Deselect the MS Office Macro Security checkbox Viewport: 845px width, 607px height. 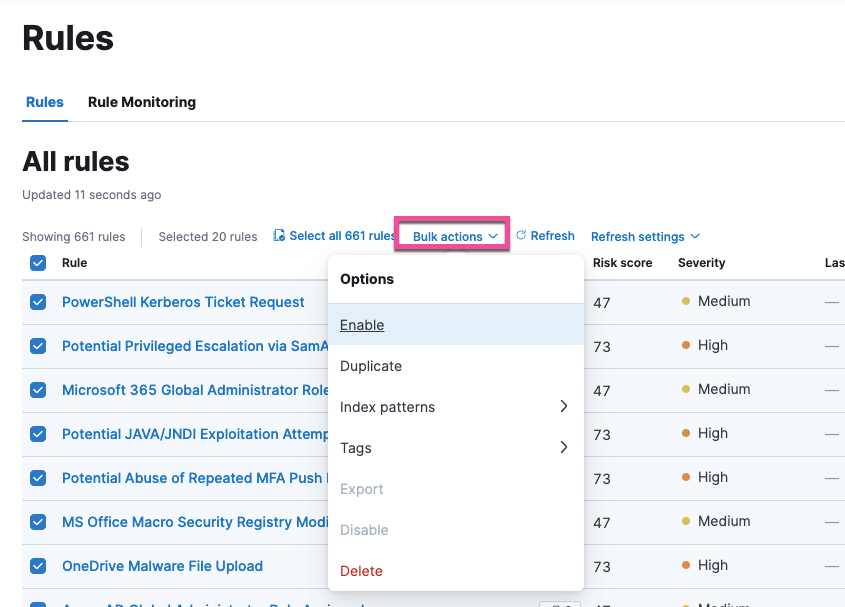[x=38, y=522]
